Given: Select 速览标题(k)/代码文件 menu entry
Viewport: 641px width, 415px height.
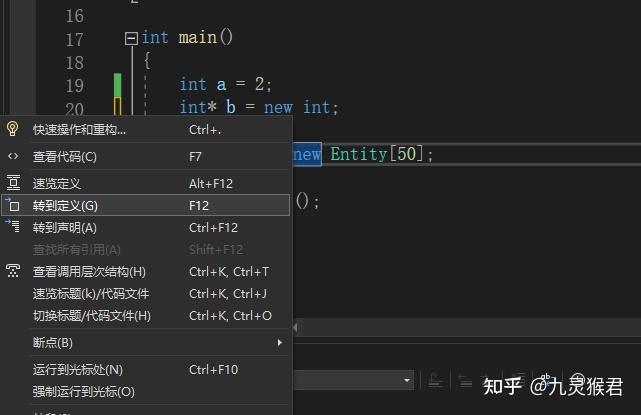Looking at the screenshot, I should (146, 294).
